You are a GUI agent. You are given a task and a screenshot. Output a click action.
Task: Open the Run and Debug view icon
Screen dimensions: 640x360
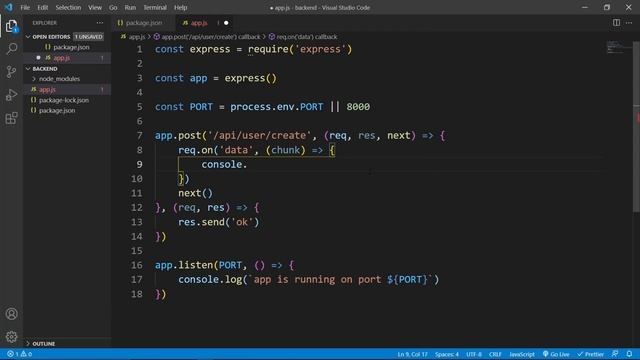point(11,95)
